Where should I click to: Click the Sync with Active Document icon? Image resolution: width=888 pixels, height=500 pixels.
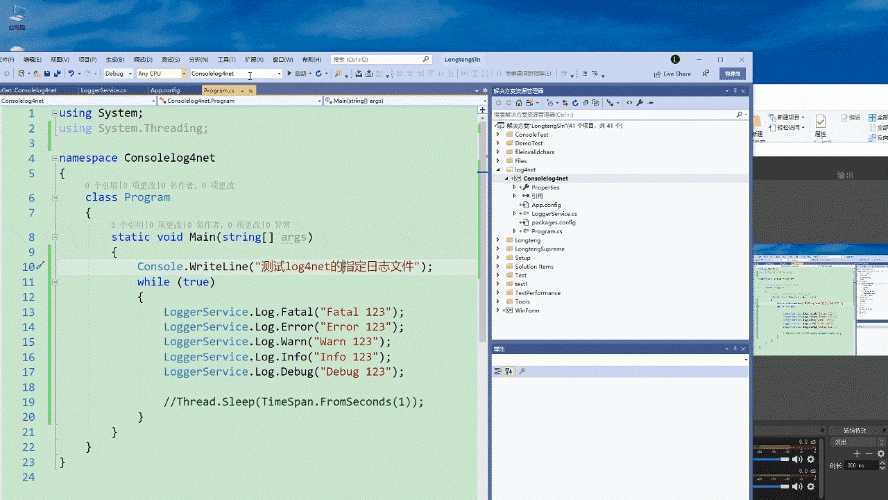565,103
